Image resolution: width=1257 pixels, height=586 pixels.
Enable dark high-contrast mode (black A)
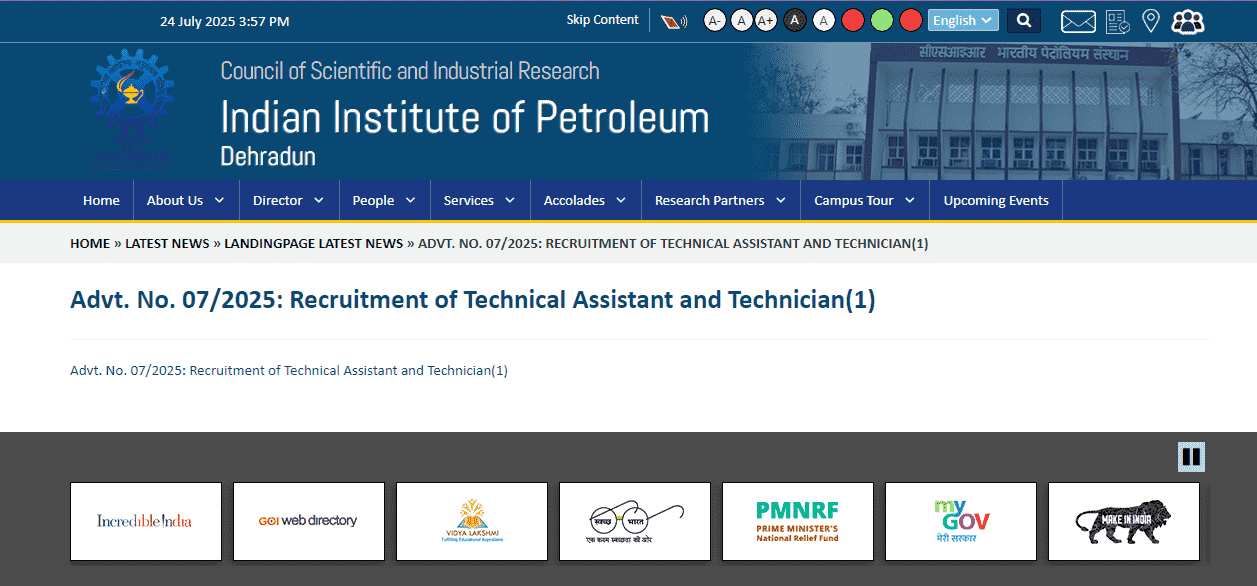point(795,21)
